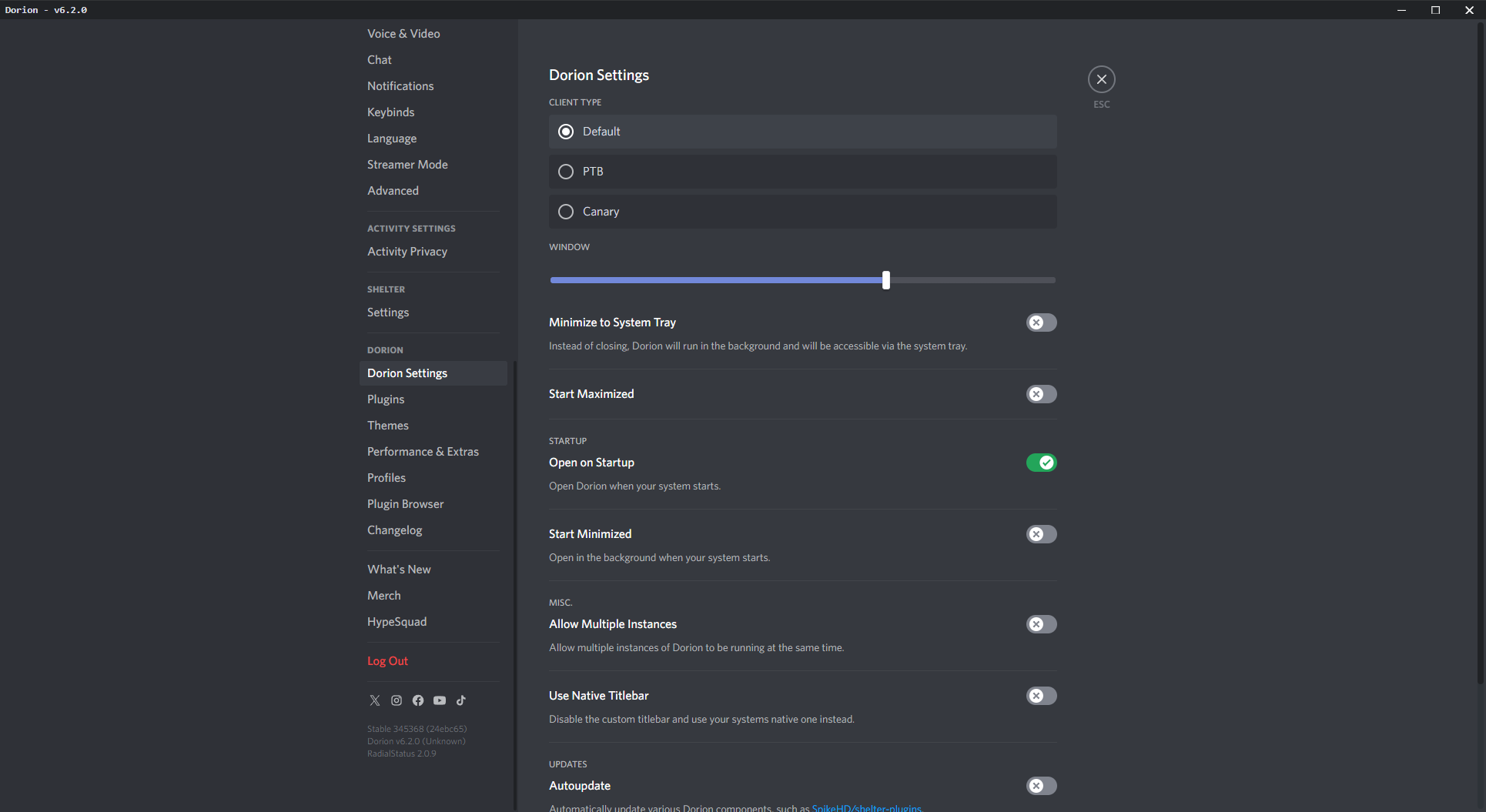
Task: Select the Canary client type
Action: pyautogui.click(x=802, y=212)
